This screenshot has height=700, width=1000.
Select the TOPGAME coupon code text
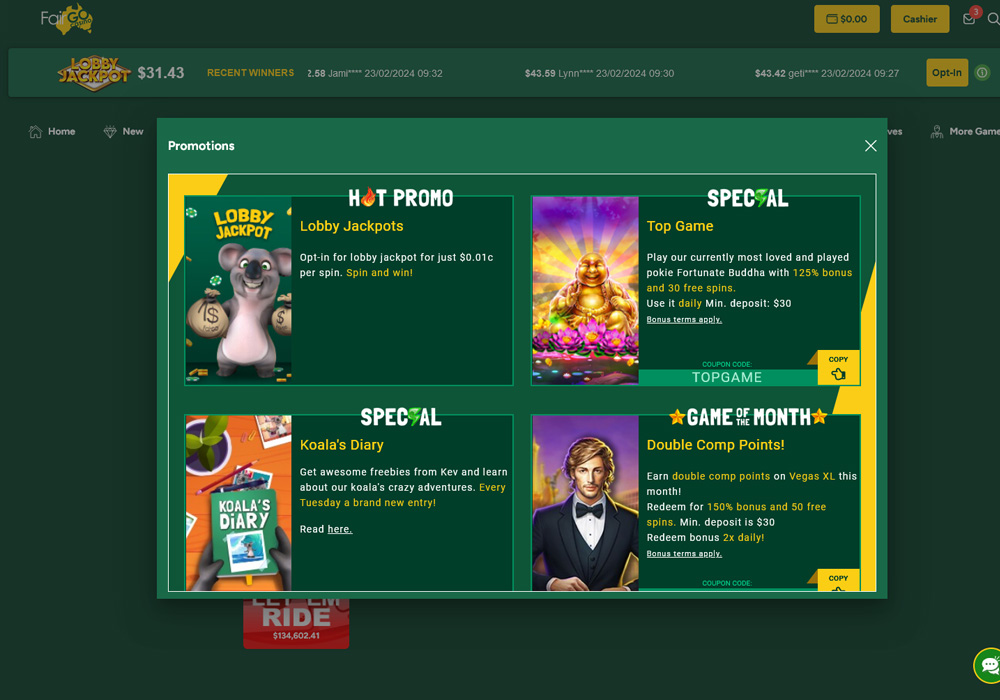click(x=727, y=377)
